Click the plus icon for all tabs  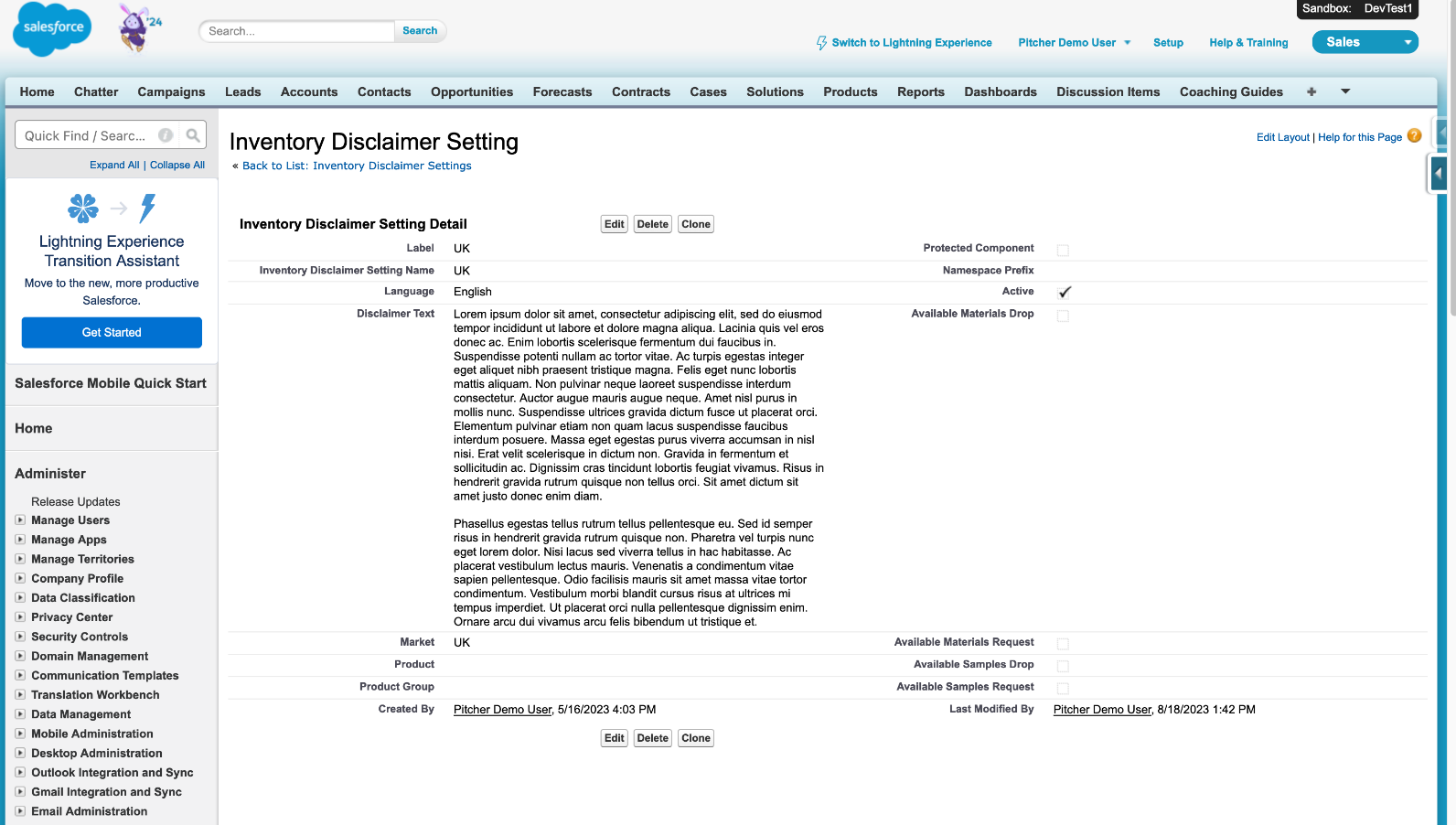click(1311, 91)
